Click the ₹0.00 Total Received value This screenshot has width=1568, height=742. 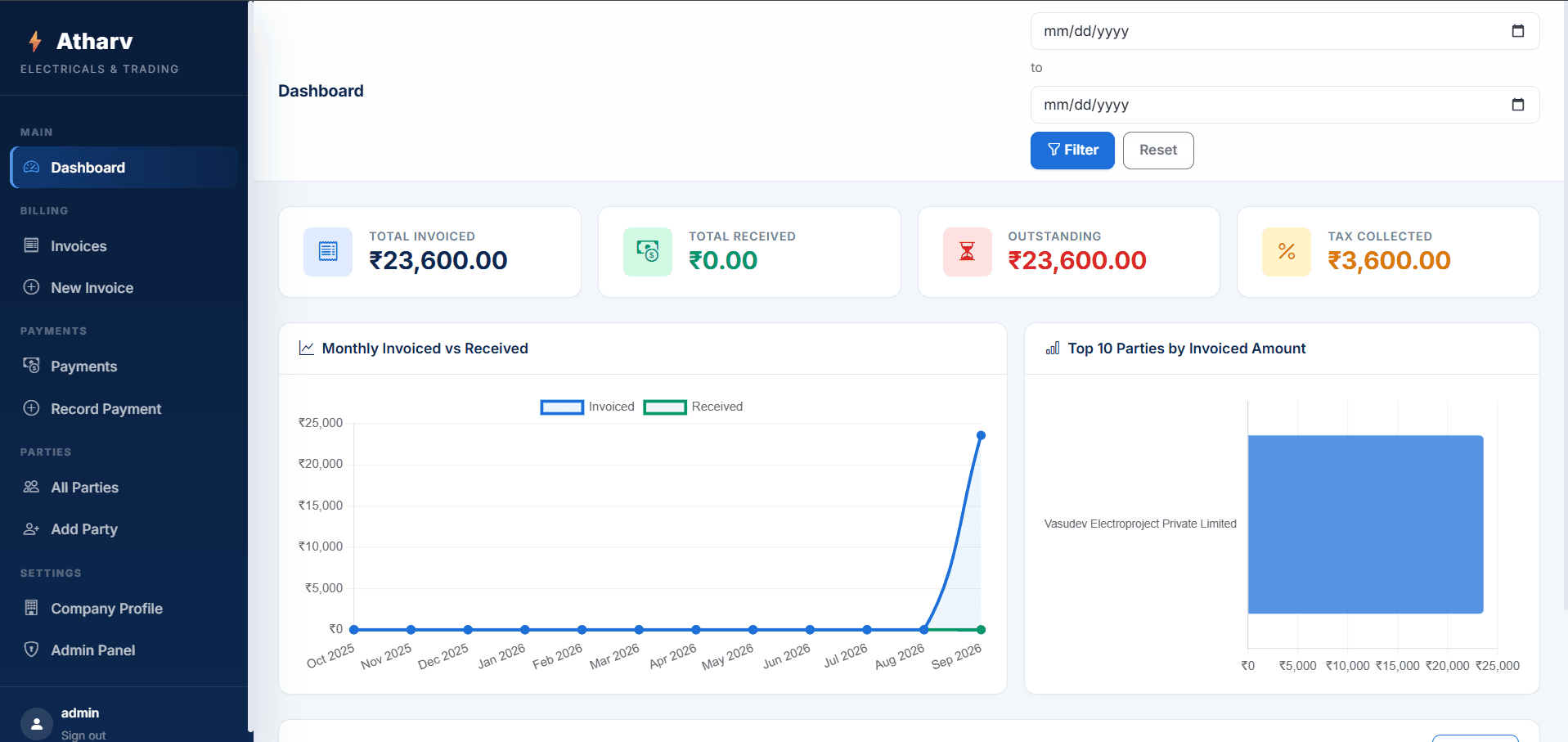pos(723,260)
